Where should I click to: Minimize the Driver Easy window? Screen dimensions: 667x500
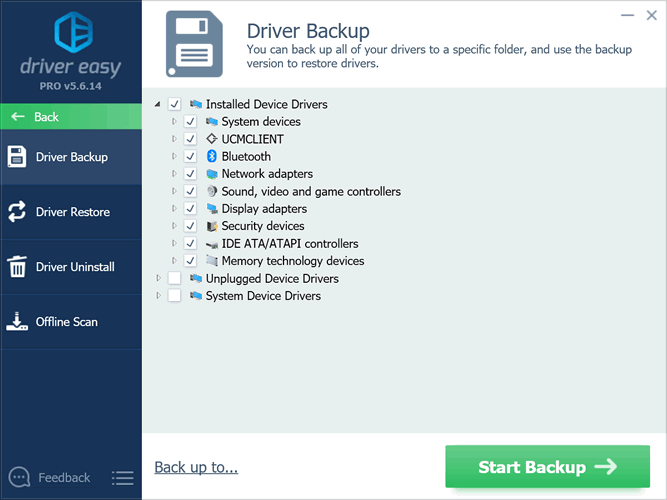pos(627,15)
